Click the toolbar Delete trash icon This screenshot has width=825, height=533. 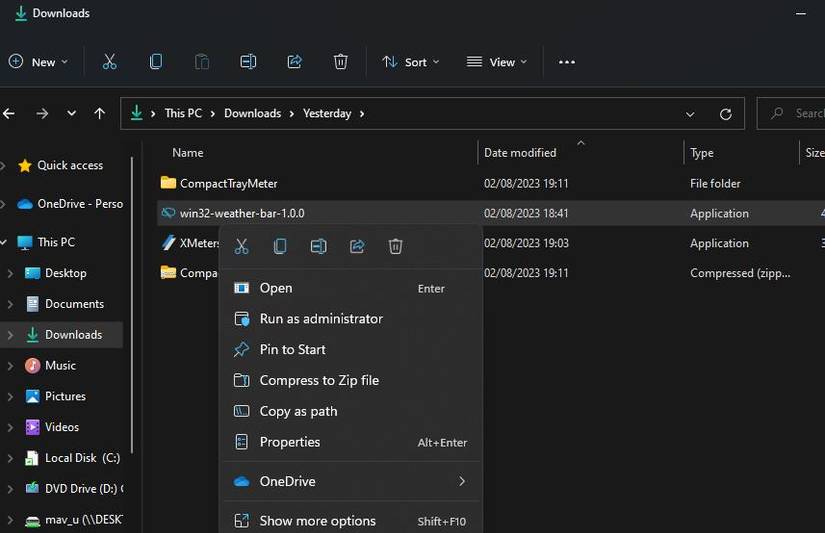(341, 62)
